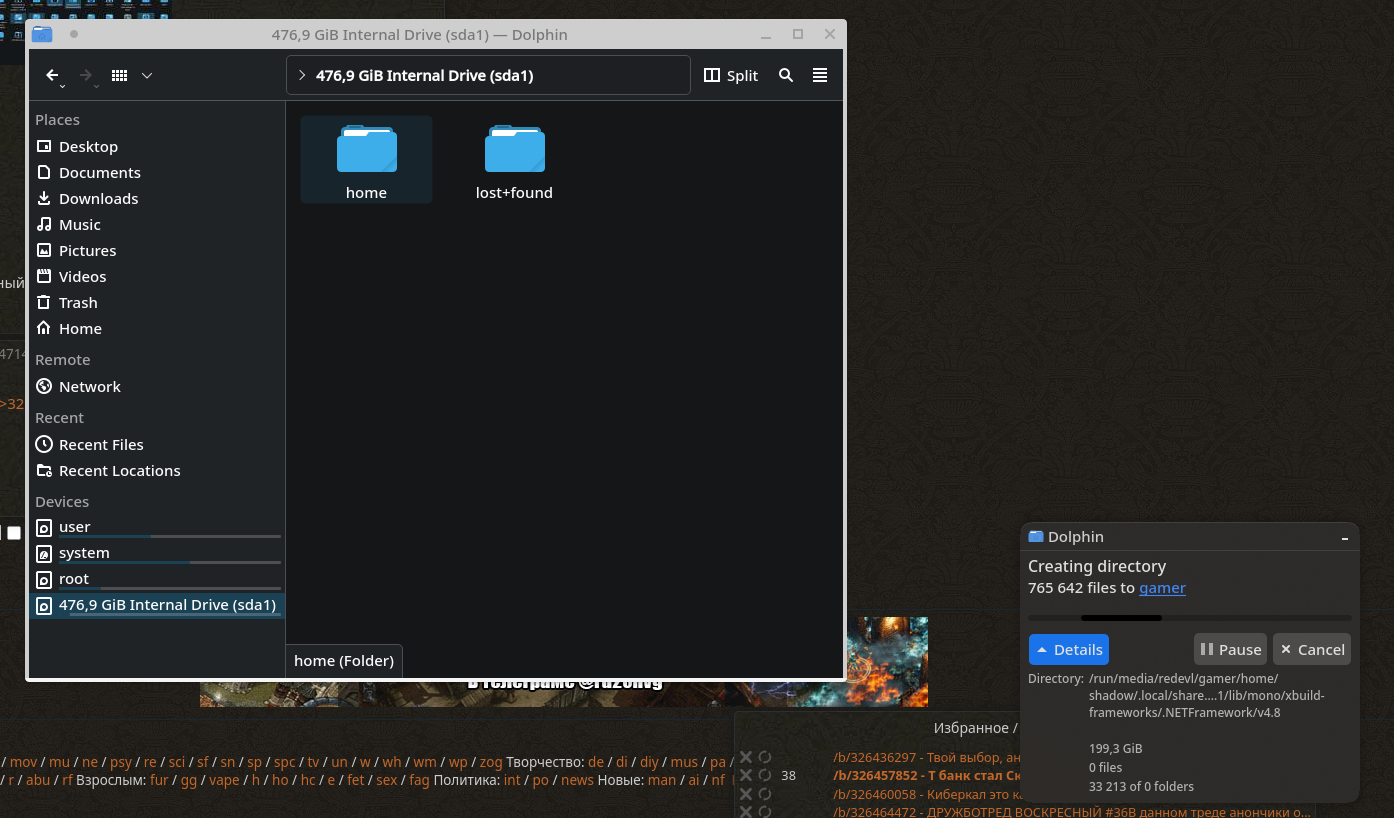Select the system device in sidebar

(84, 553)
